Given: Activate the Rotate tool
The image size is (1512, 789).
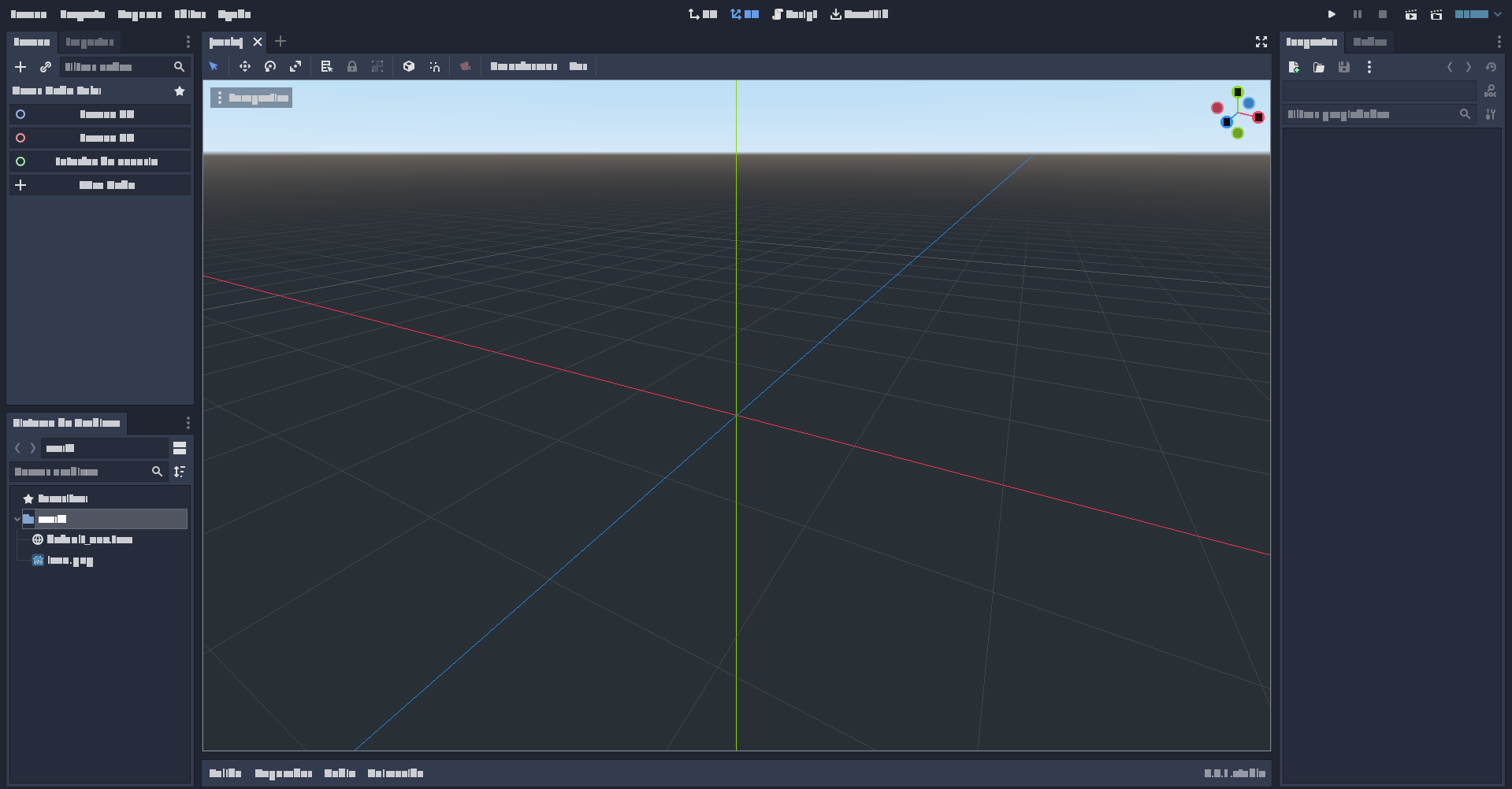Looking at the screenshot, I should [x=270, y=66].
